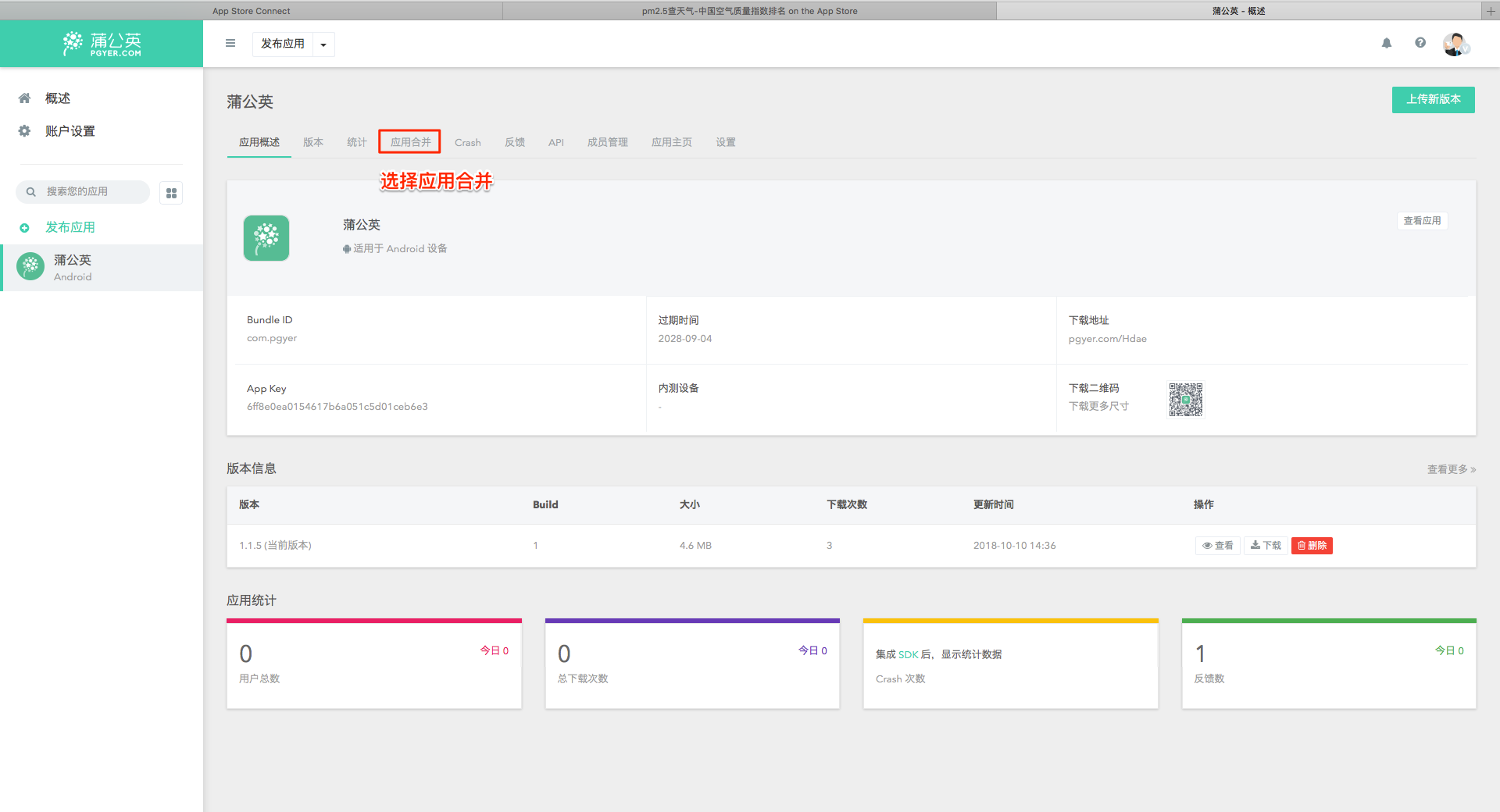Click the notification bell icon

point(1387,44)
